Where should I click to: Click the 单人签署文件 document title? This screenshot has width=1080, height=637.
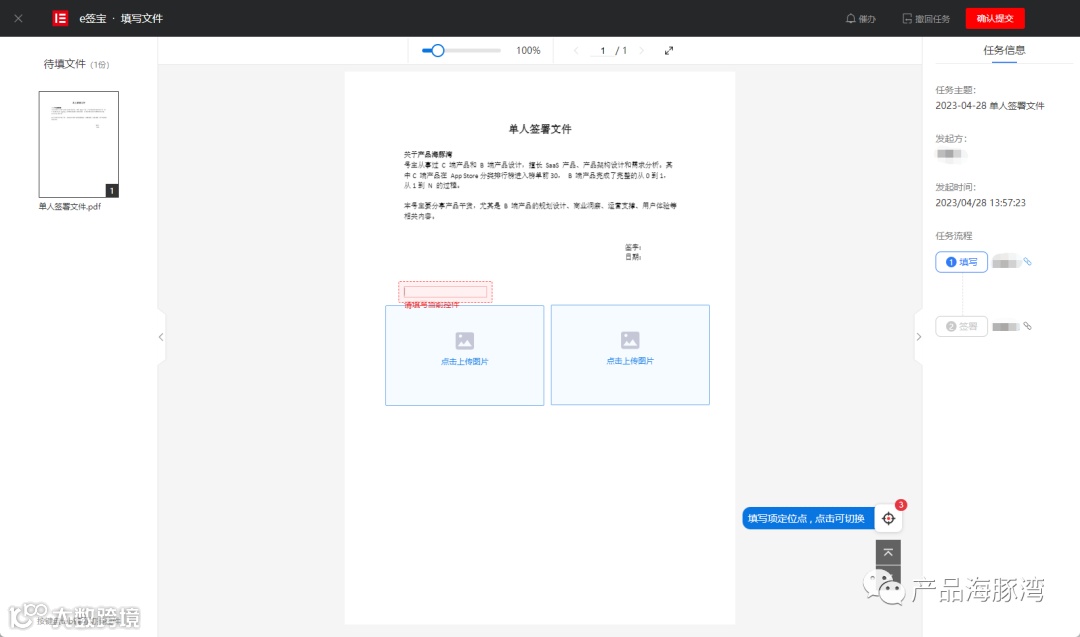pos(540,129)
